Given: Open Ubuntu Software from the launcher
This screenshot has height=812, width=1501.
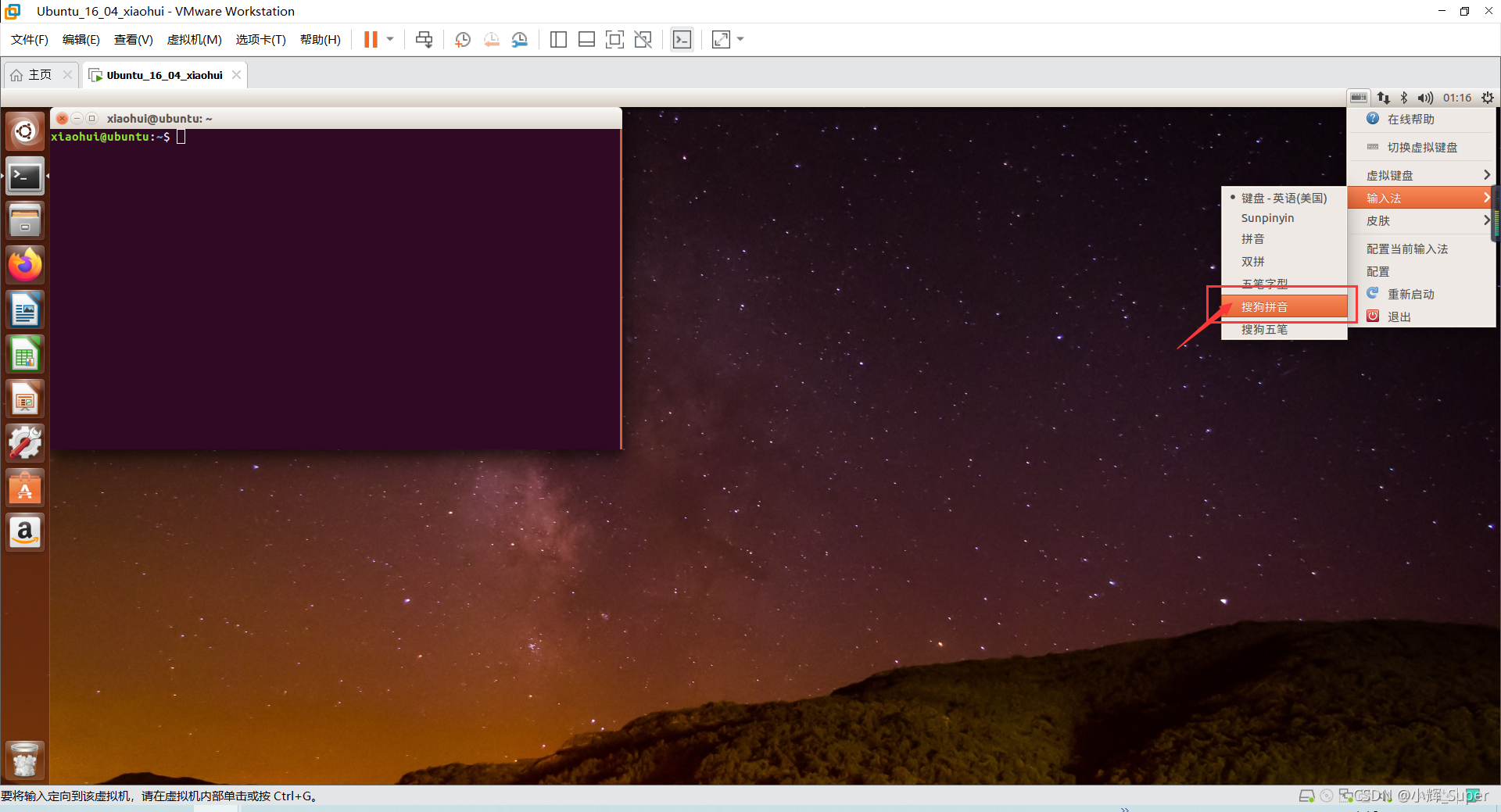Looking at the screenshot, I should click(x=25, y=488).
